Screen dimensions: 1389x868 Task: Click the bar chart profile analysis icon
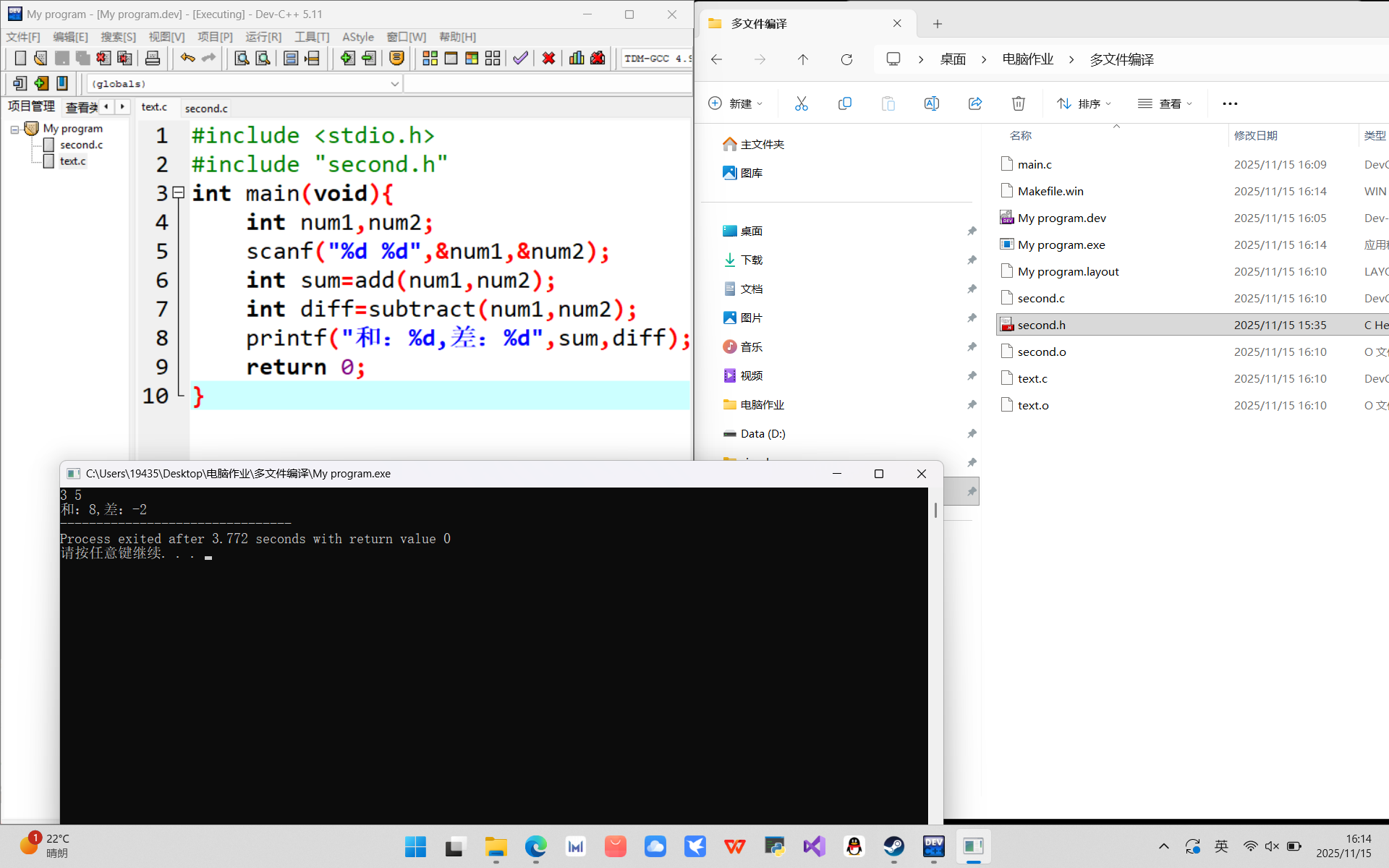tap(577, 59)
